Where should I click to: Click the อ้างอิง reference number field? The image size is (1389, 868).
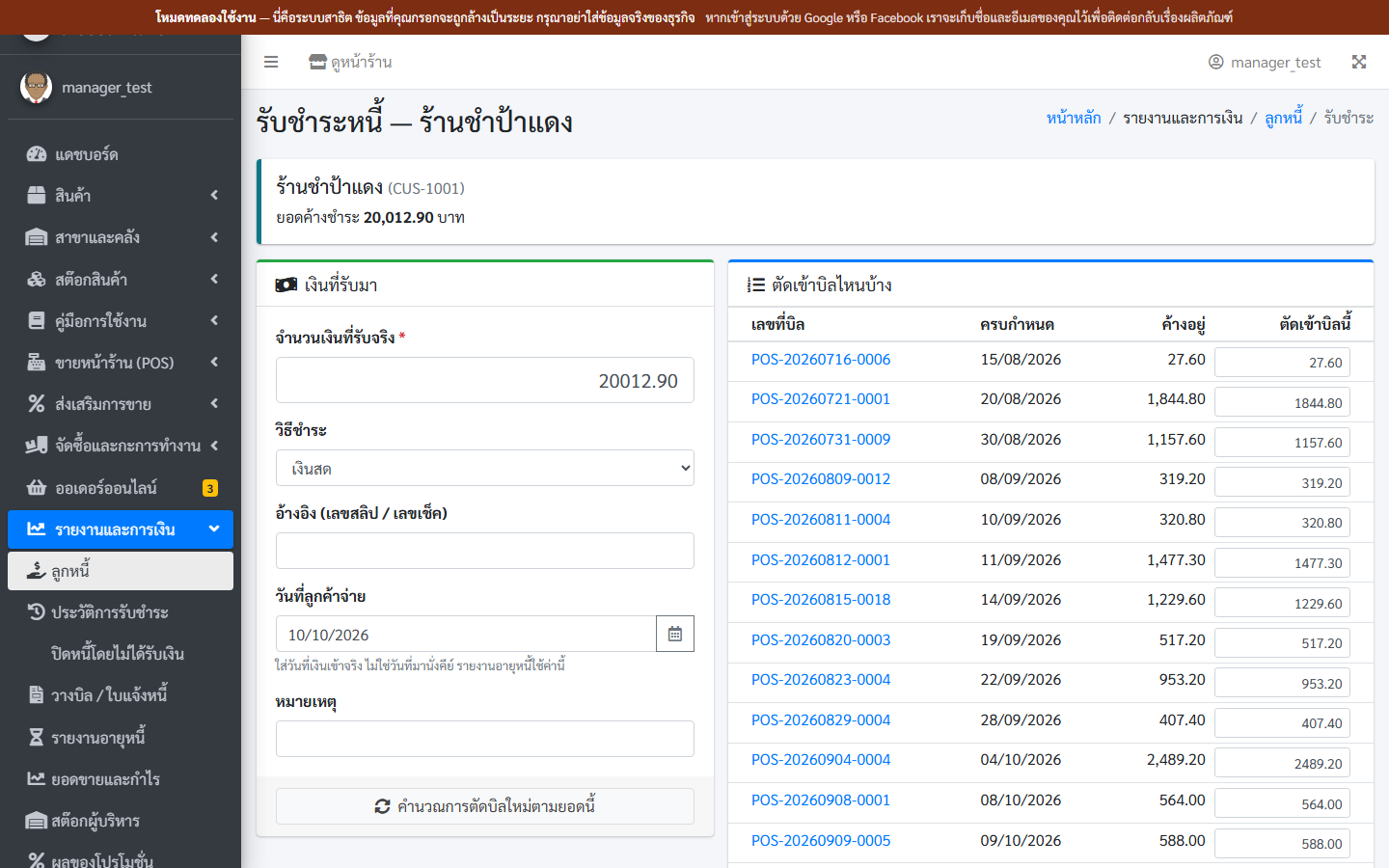tap(485, 551)
